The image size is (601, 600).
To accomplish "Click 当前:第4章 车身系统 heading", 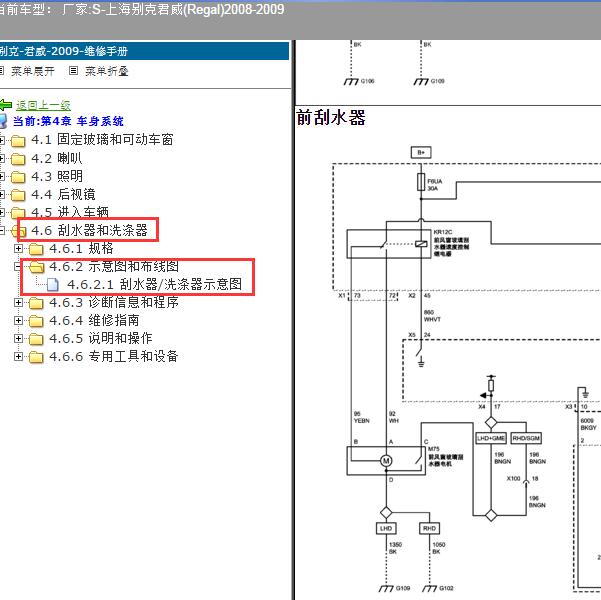I will [68, 121].
